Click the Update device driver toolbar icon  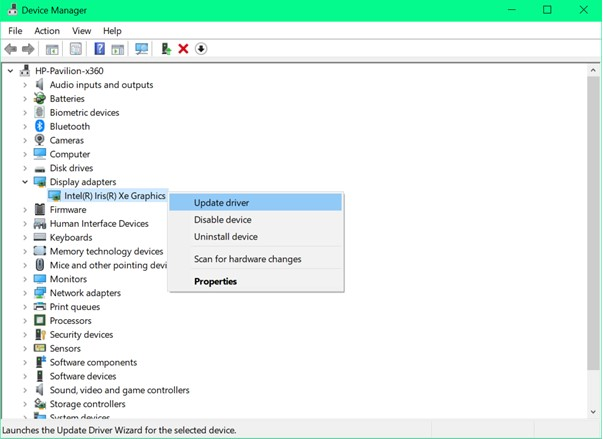pos(166,49)
